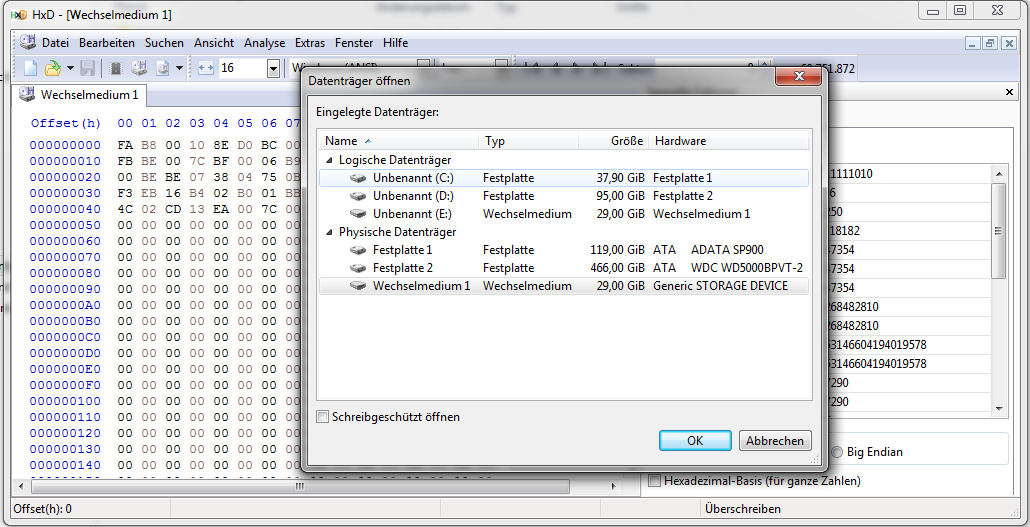1030x527 pixels.
Task: Open the Analyse menu
Action: tap(264, 43)
